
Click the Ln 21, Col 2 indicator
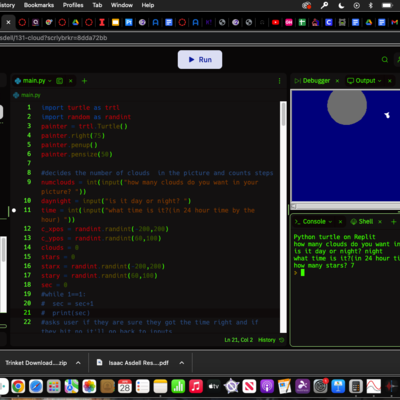[239, 340]
